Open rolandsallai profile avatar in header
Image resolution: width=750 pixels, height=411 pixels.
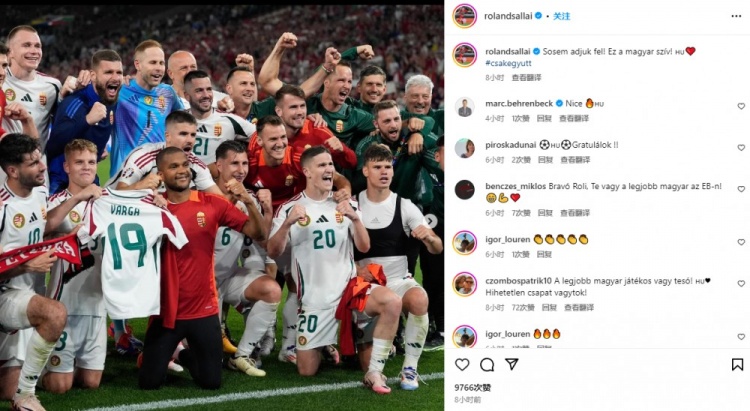coord(464,16)
